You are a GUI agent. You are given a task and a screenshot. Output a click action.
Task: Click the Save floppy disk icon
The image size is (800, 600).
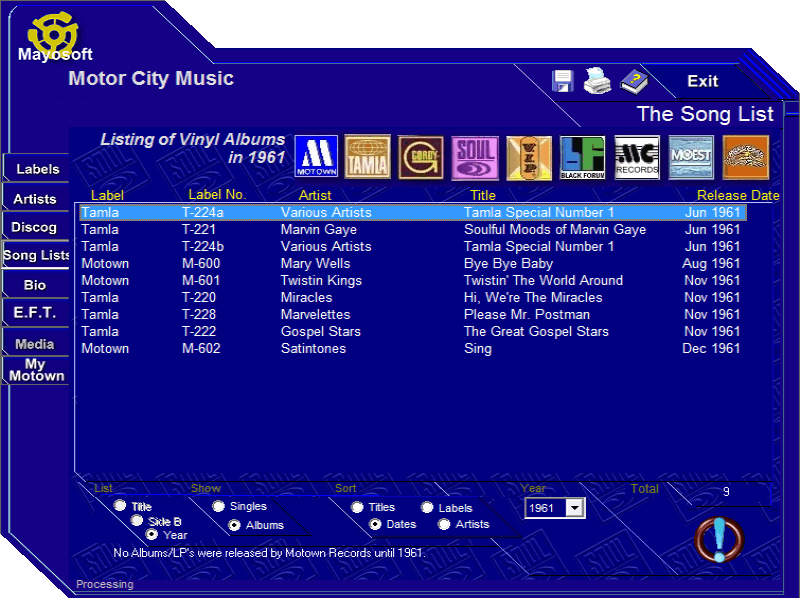tap(562, 82)
